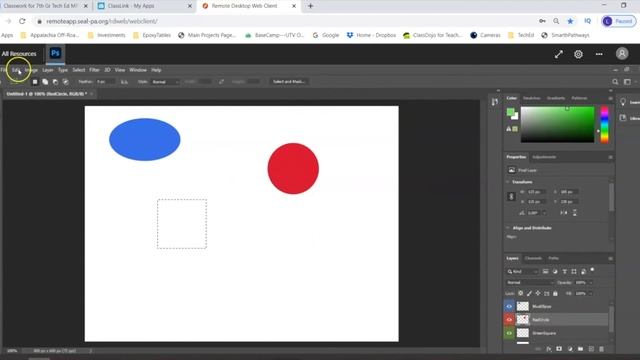Switch to the Swatches tab
This screenshot has height=360, width=640.
point(532,98)
